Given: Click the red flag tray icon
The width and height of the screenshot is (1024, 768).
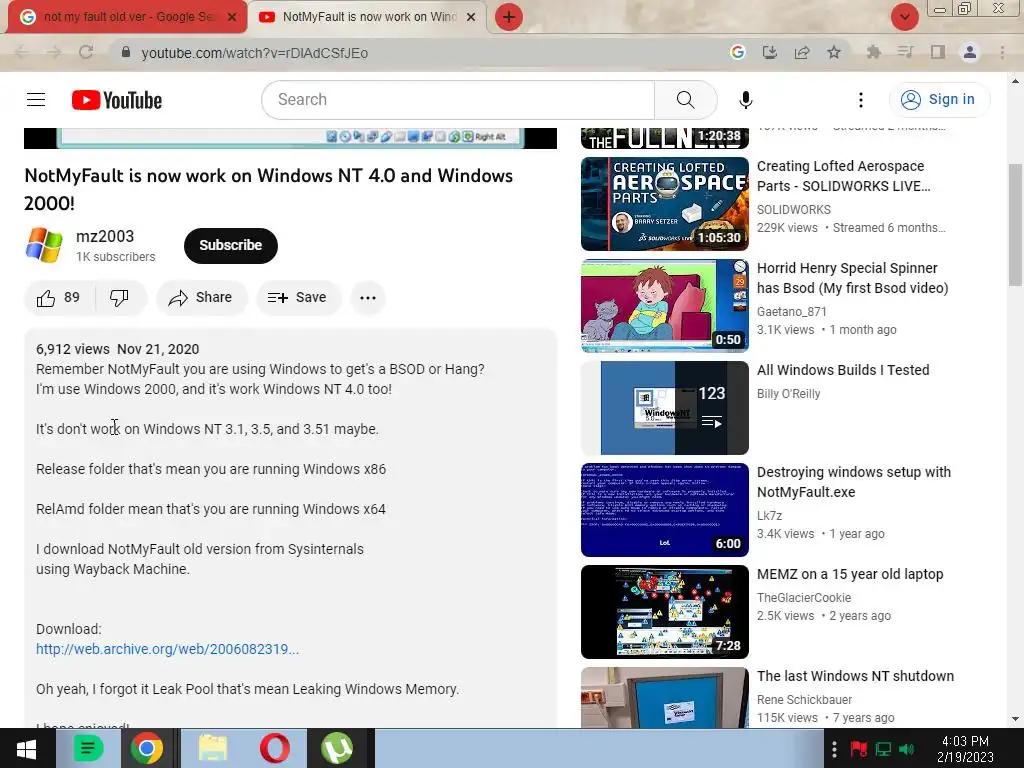Looking at the screenshot, I should [859, 749].
